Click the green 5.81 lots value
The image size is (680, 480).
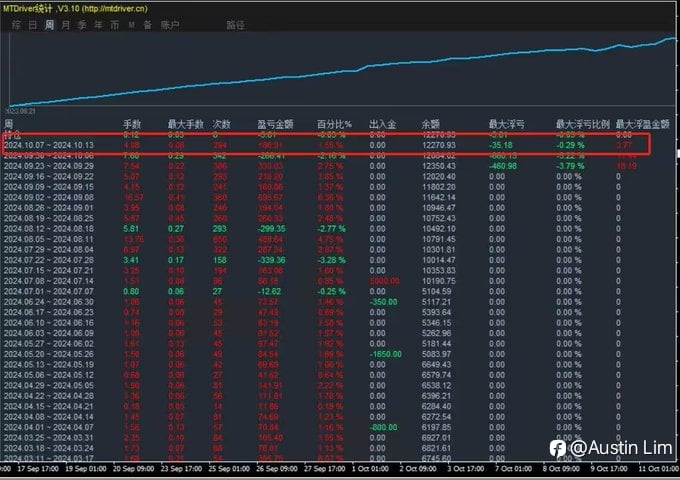(131, 229)
